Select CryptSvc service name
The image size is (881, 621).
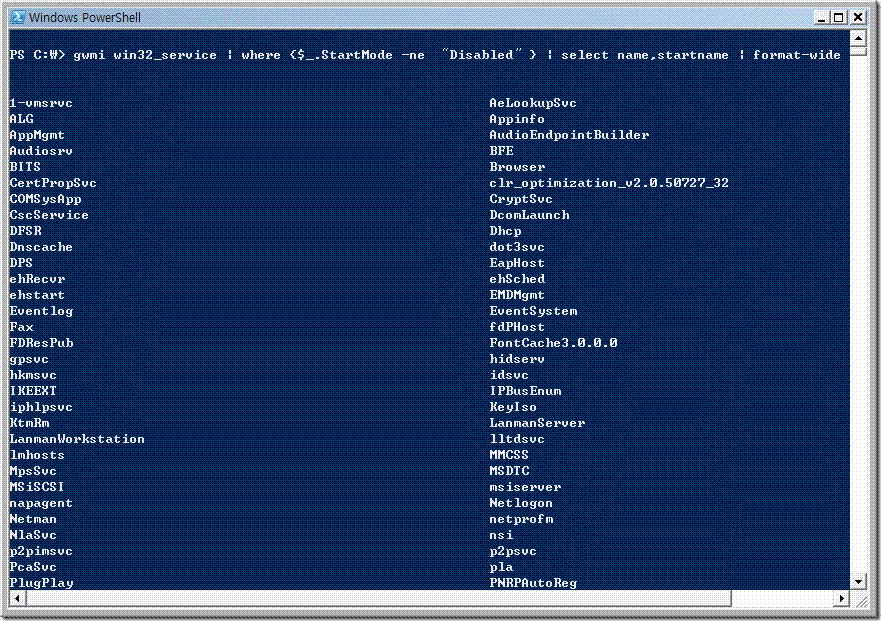pos(521,199)
